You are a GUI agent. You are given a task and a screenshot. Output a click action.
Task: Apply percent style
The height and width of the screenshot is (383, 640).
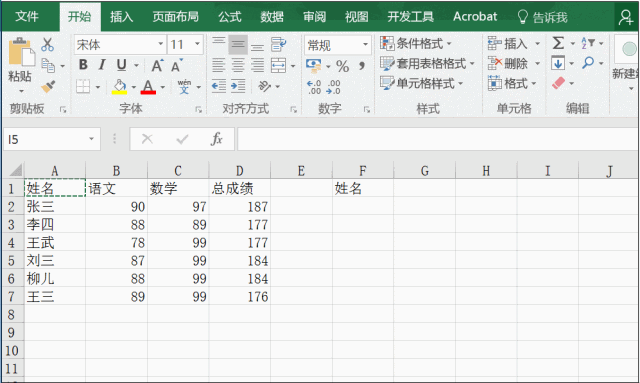[x=342, y=66]
